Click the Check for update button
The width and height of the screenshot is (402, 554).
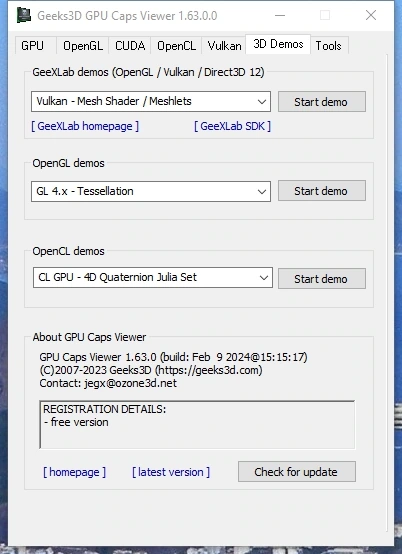[x=297, y=472]
